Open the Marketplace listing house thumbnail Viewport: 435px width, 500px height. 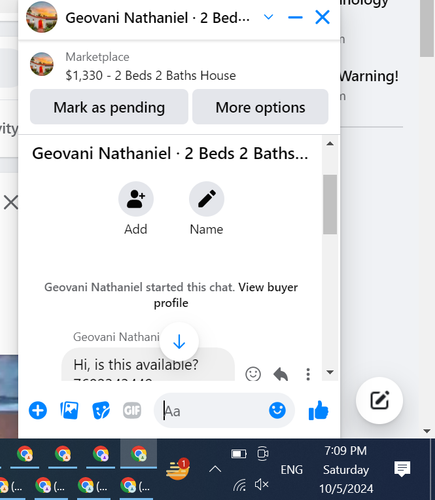point(42,64)
